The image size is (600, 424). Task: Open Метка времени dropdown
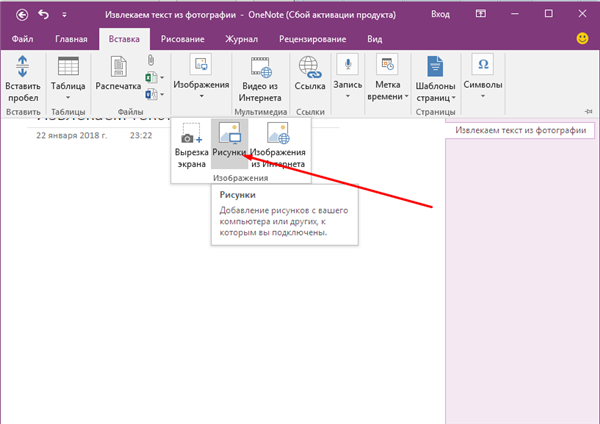click(x=388, y=78)
